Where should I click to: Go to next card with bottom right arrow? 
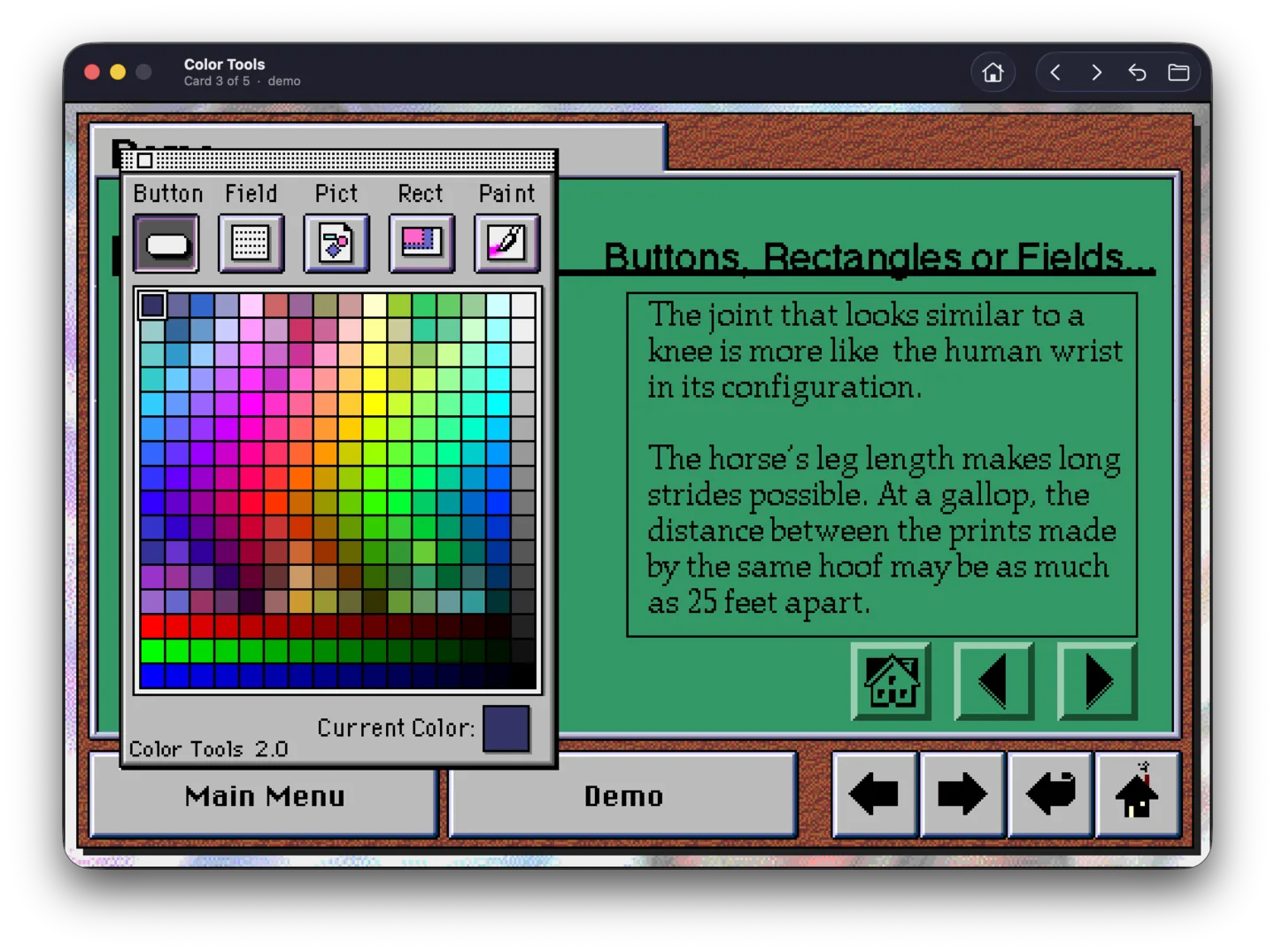pos(962,794)
